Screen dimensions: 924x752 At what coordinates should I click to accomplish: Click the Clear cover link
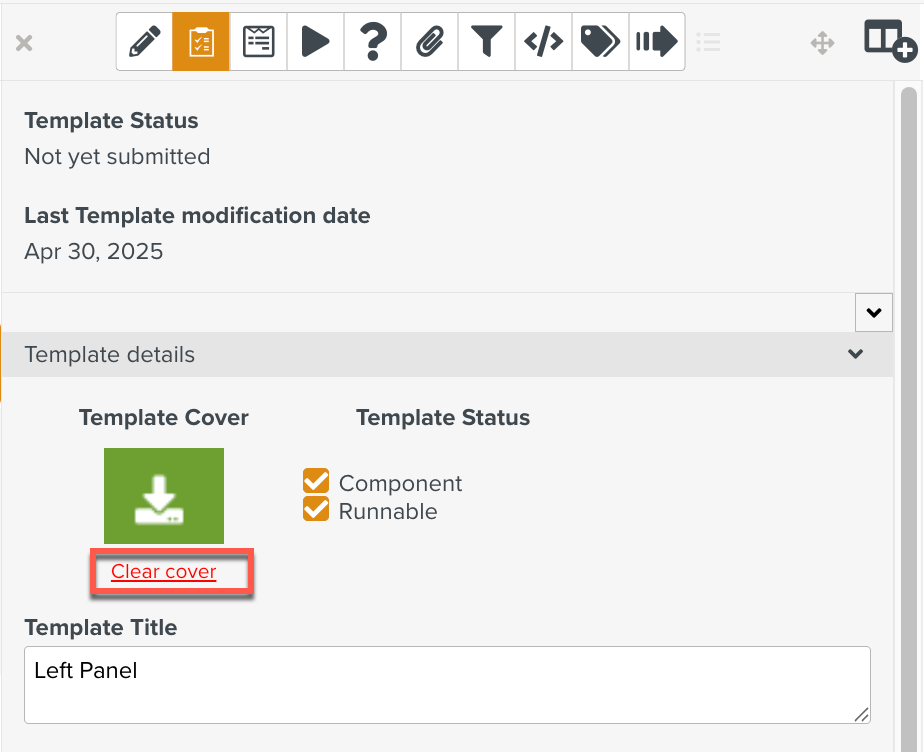[x=164, y=572]
